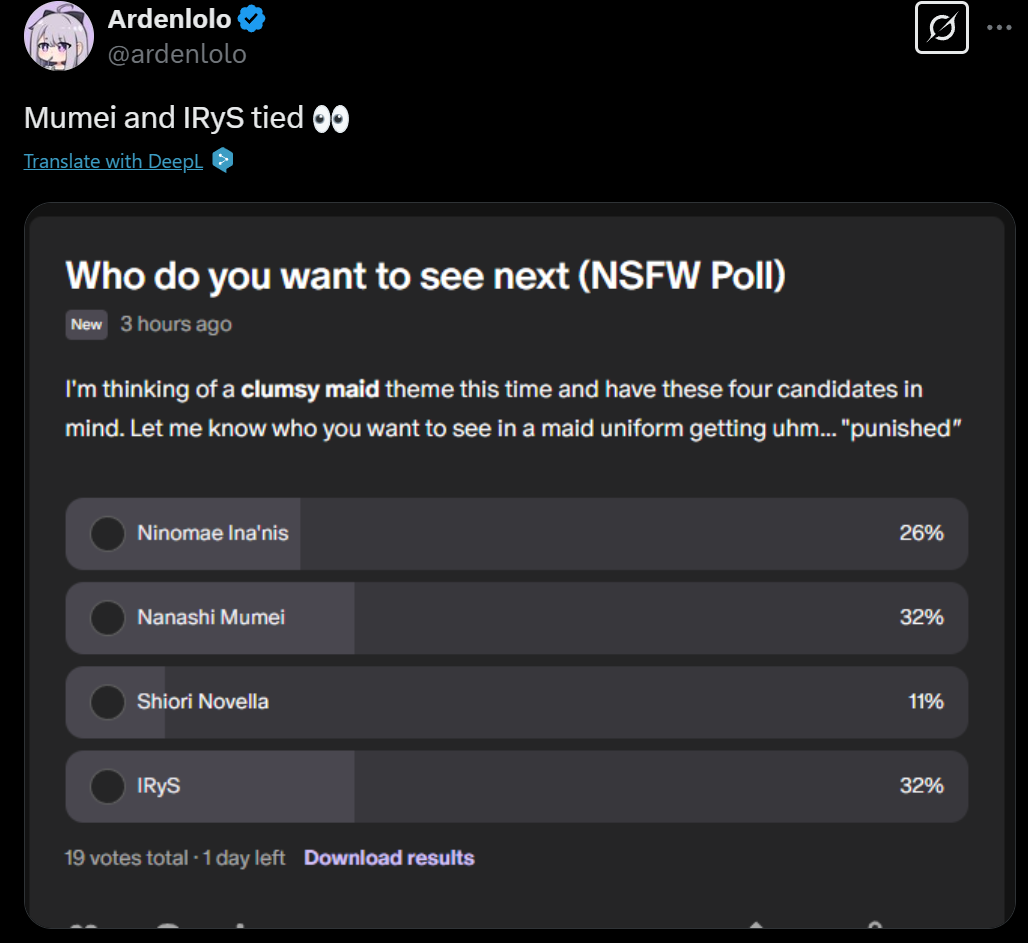Click the eyes emoji in the tweet
Image resolution: width=1028 pixels, height=943 pixels.
(x=330, y=119)
